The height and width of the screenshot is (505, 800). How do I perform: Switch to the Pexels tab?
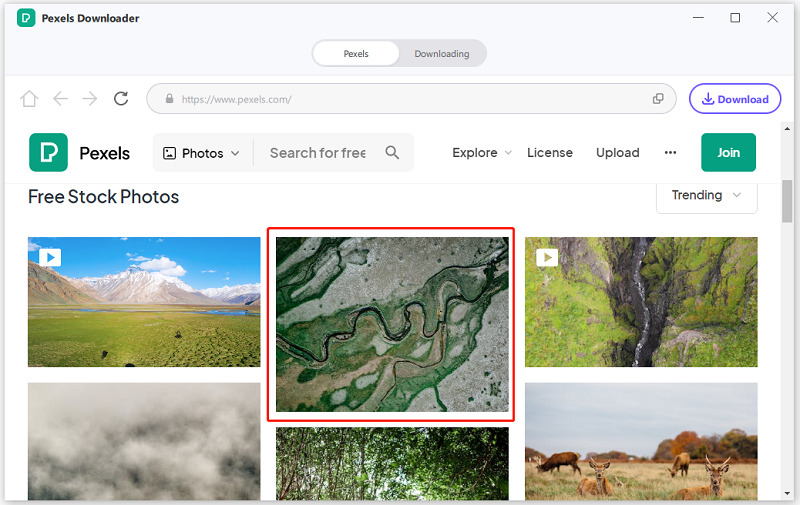click(356, 54)
